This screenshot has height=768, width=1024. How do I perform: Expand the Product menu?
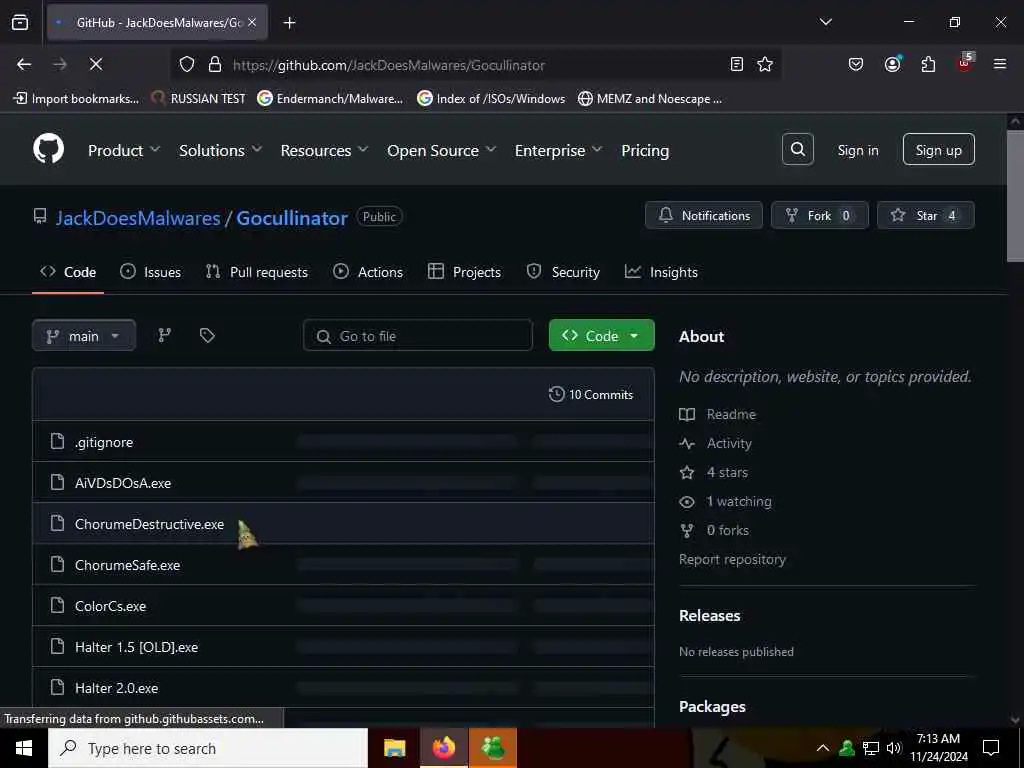124,150
